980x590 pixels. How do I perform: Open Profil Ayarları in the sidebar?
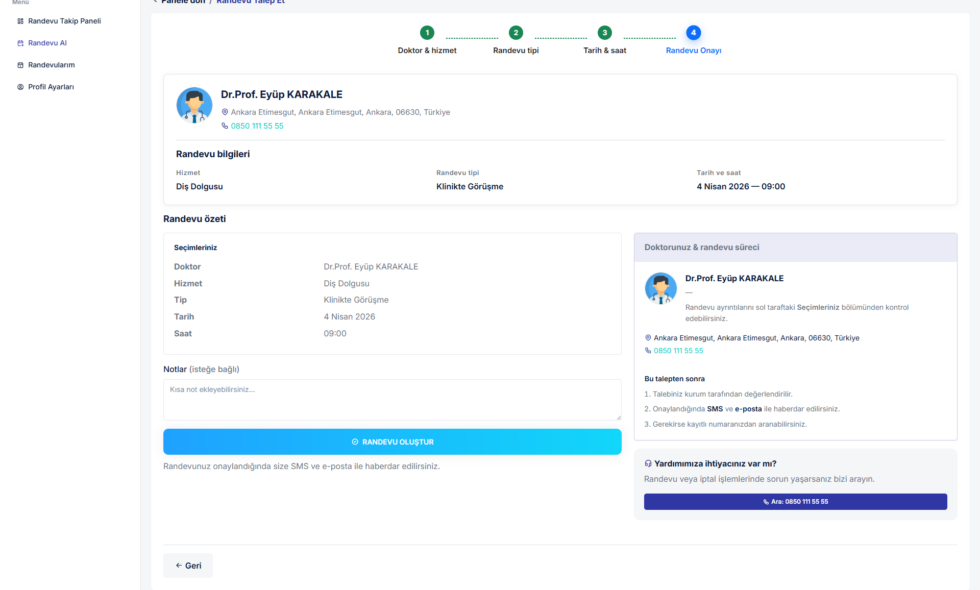click(x=50, y=87)
